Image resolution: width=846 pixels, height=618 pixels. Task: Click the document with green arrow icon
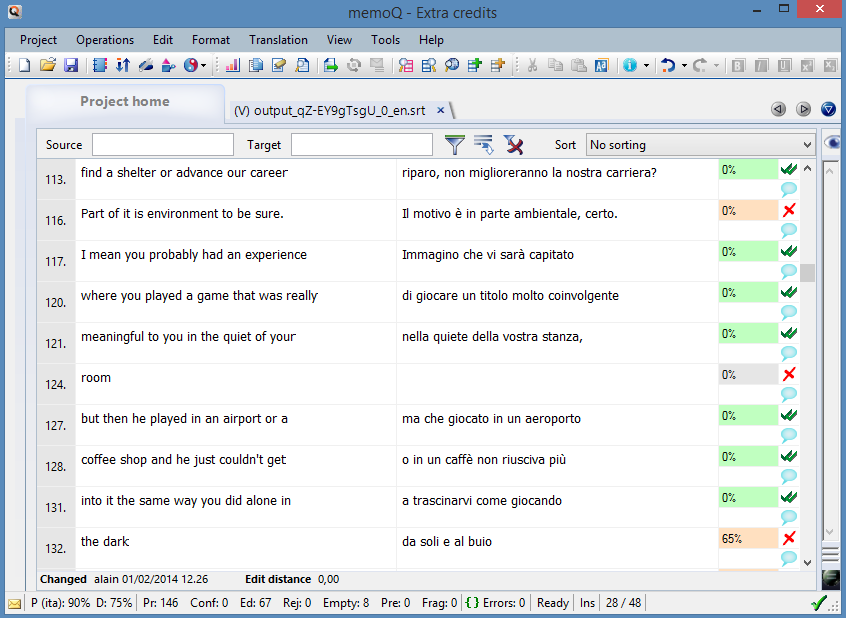331,65
